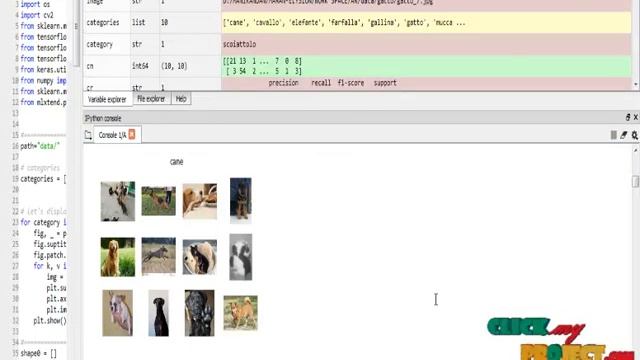Click the 'import cv2' code line

tap(37, 15)
